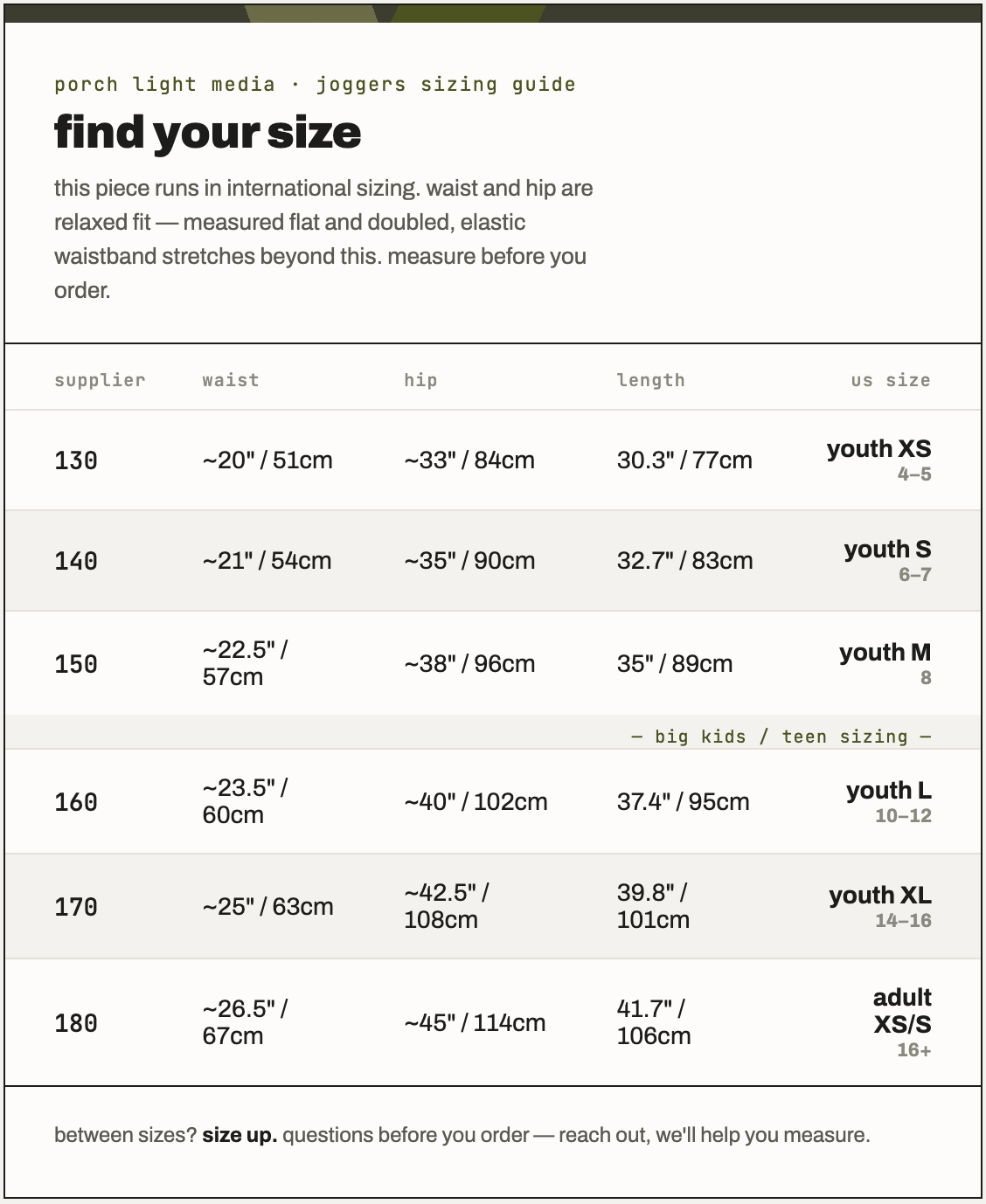
Task: Click the 'find your size' heading
Action: click(x=207, y=133)
